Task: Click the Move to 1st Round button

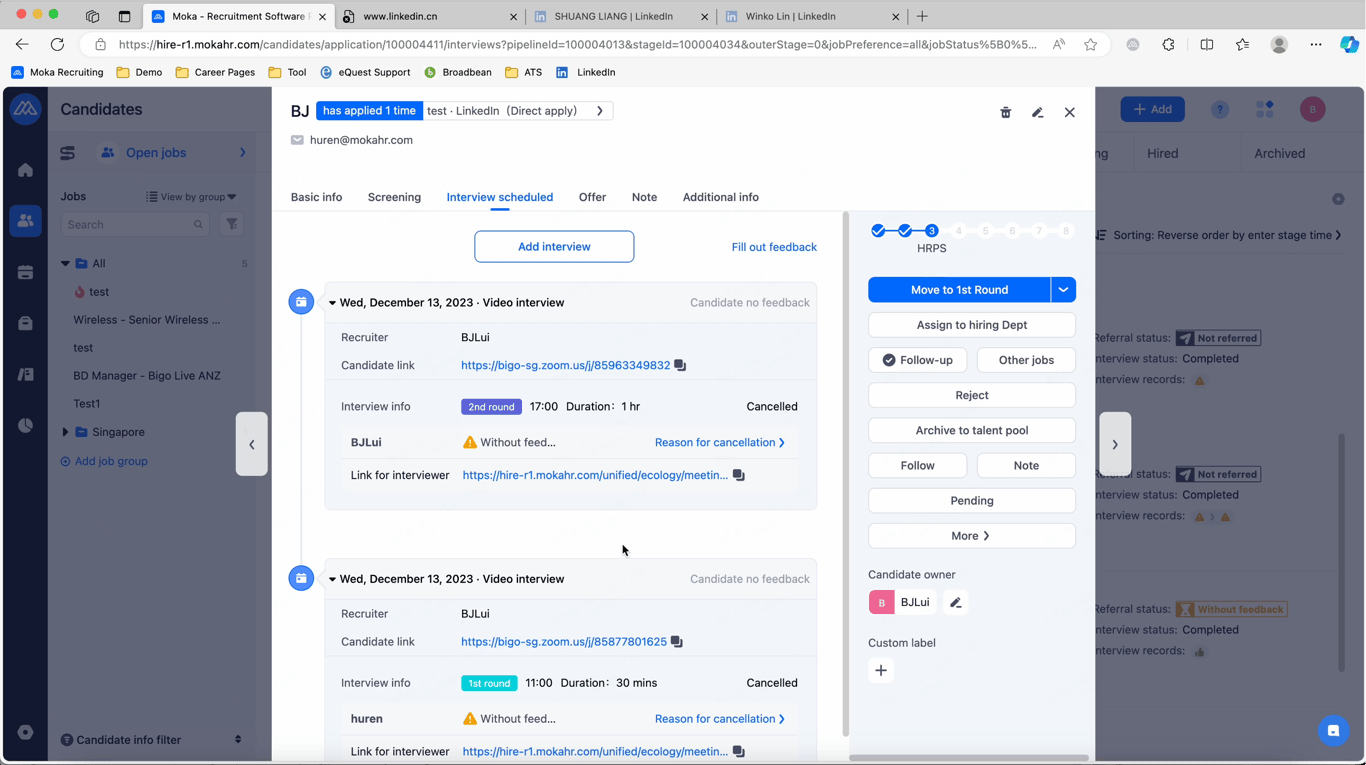Action: [959, 290]
